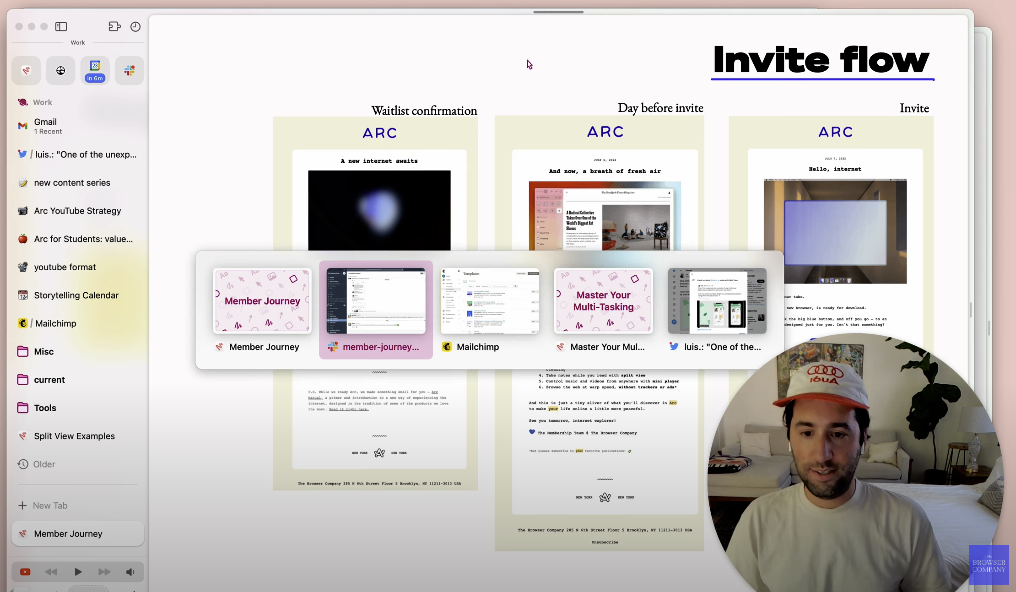Mute audio with the speaker icon
The width and height of the screenshot is (1016, 592).
(130, 572)
